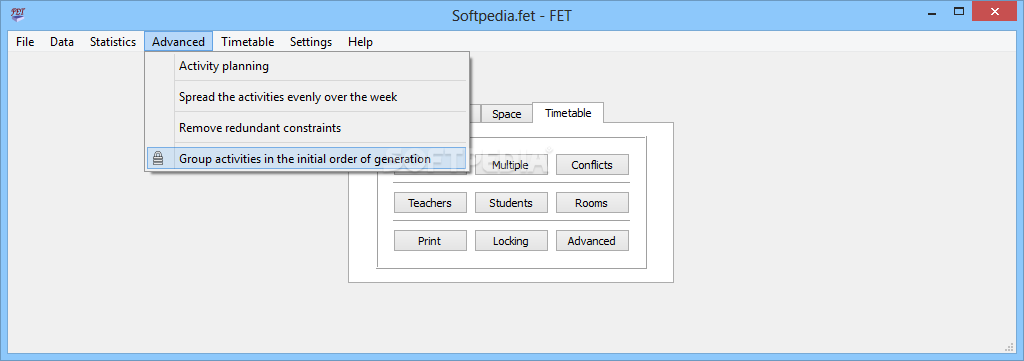Collapse the open Advanced menu
Image resolution: width=1024 pixels, height=361 pixels.
[x=178, y=42]
